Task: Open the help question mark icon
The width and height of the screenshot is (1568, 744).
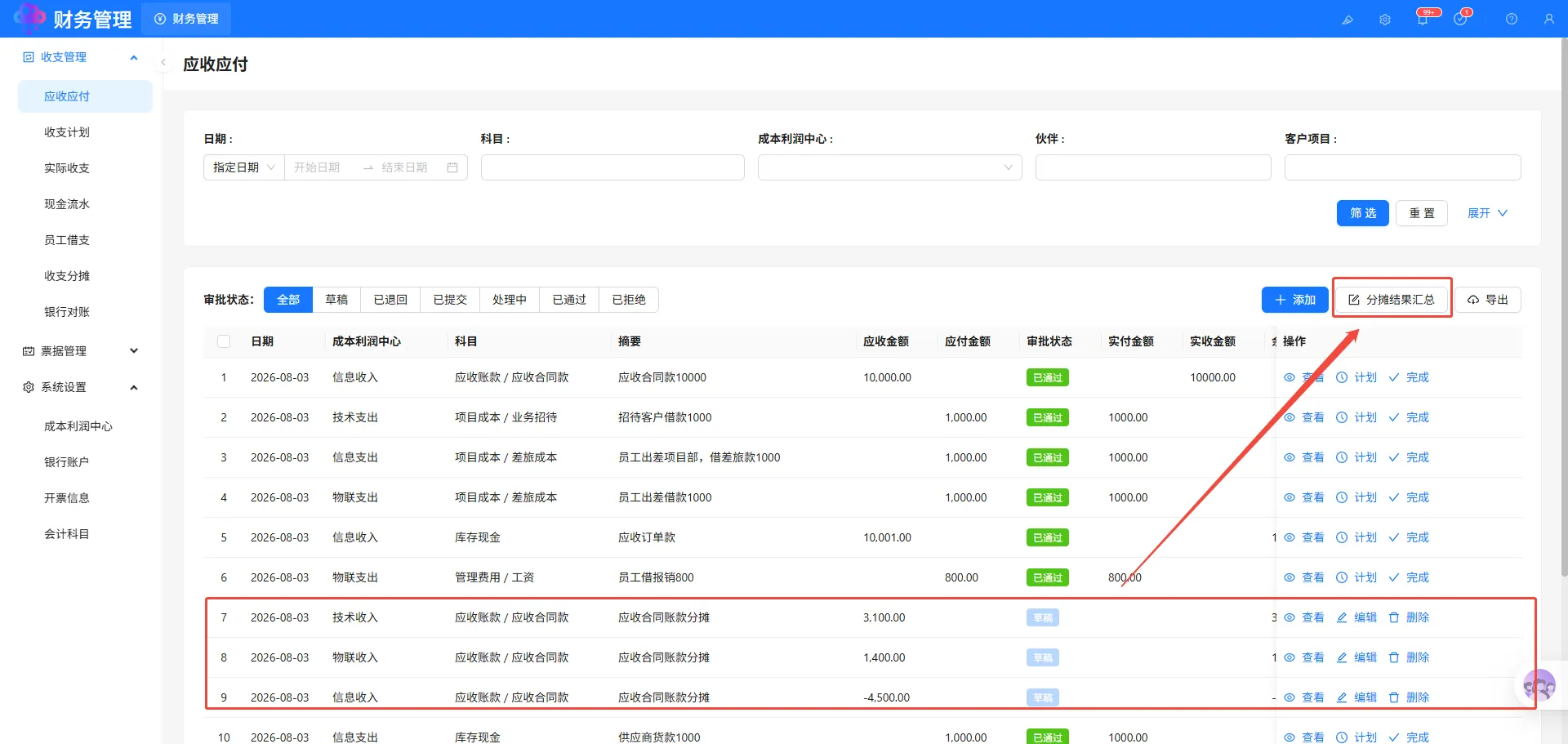Action: [x=1512, y=20]
